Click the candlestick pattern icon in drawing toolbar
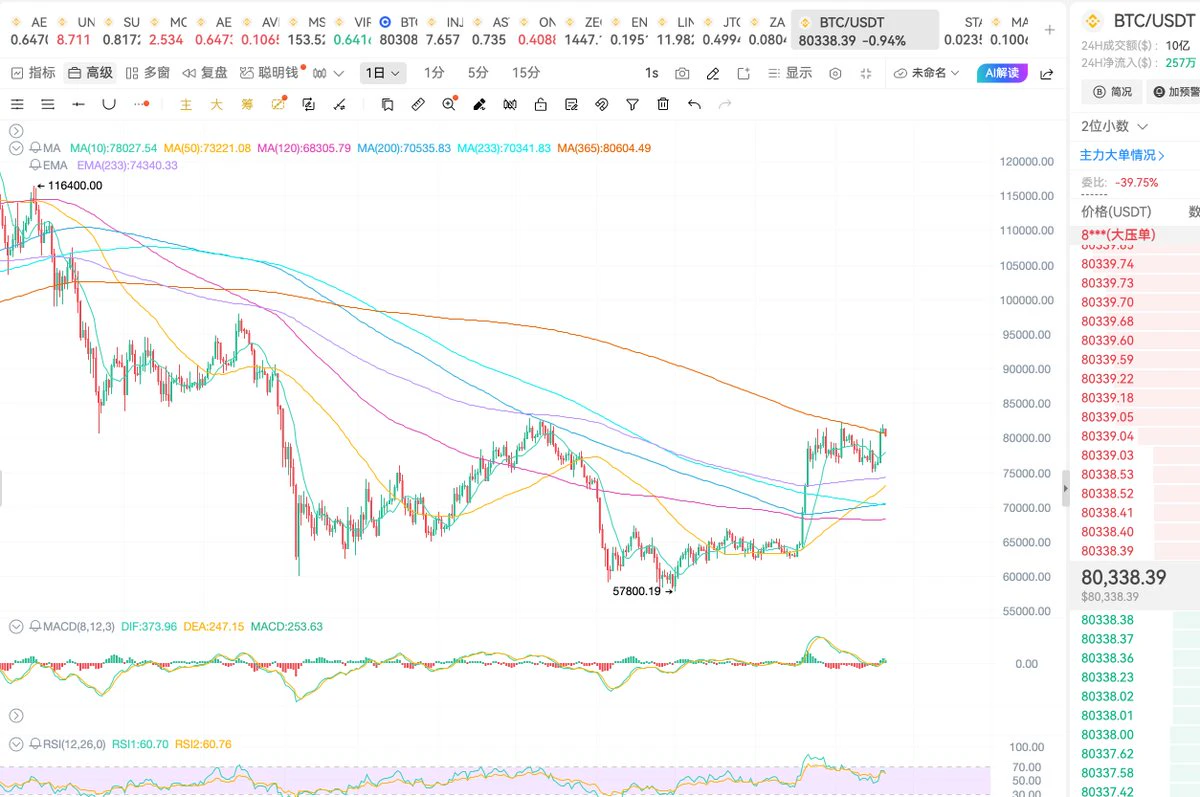This screenshot has width=1200, height=797. click(510, 104)
